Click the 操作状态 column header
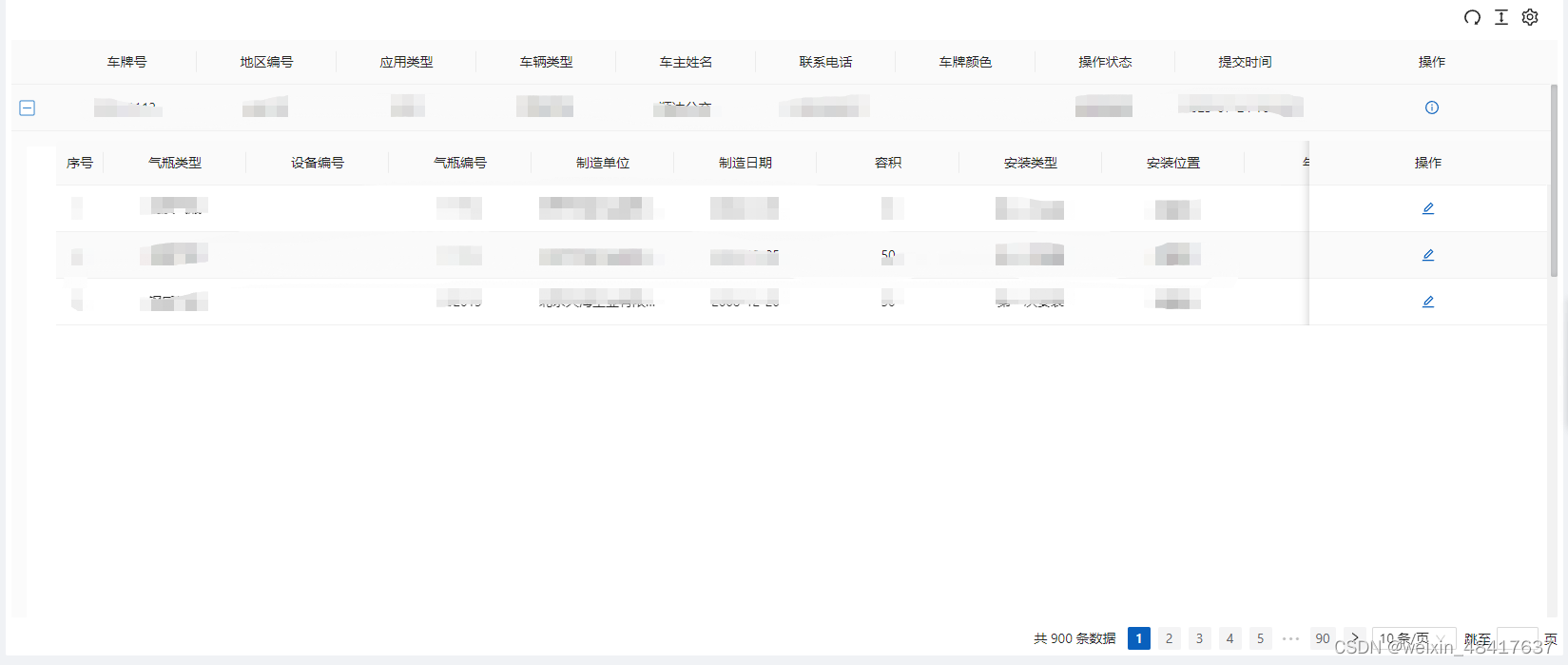Viewport: 1568px width, 665px height. (x=1106, y=62)
